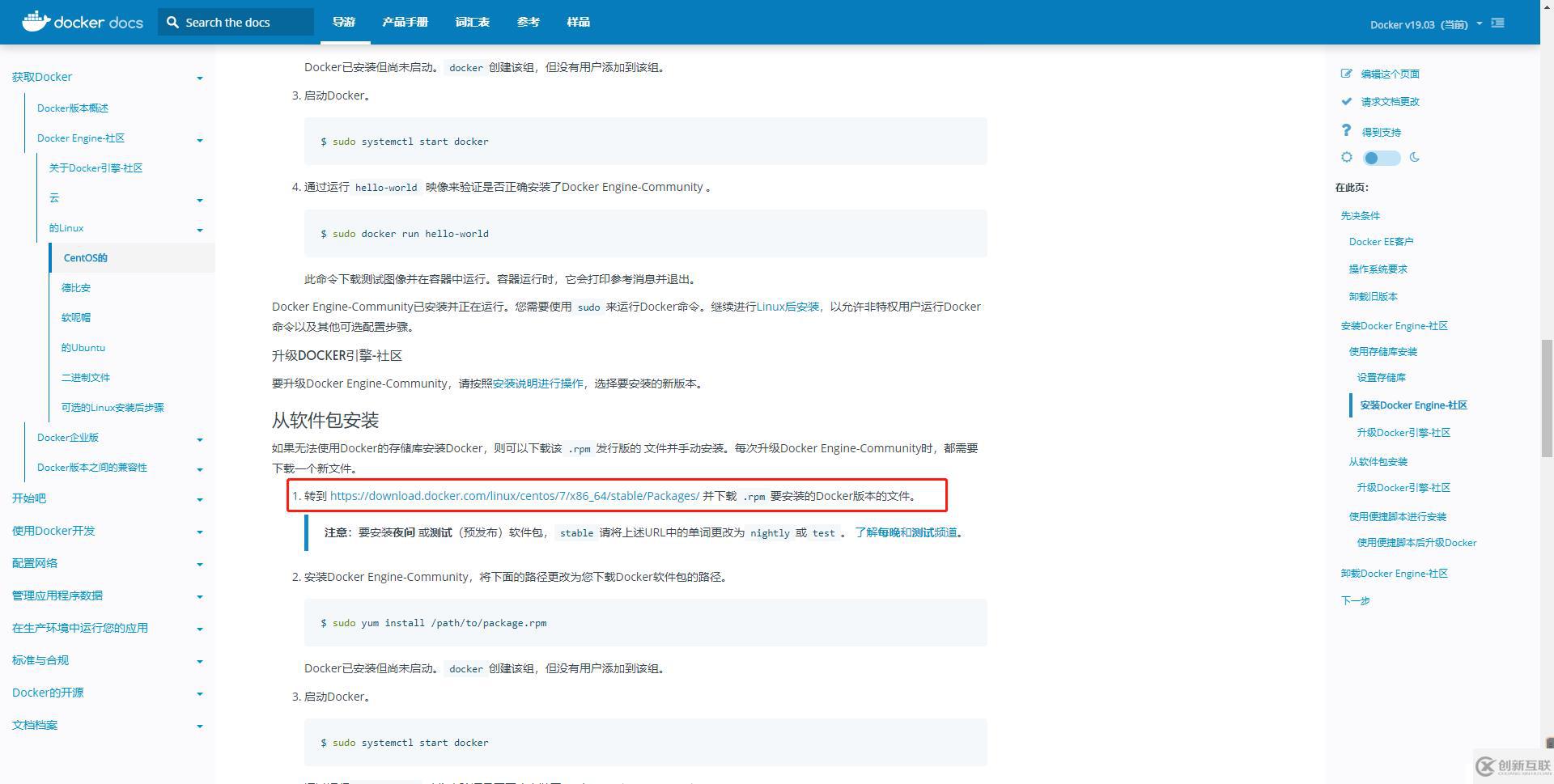Expand the 配置网络 sidebar section
The height and width of the screenshot is (784, 1554).
(200, 564)
